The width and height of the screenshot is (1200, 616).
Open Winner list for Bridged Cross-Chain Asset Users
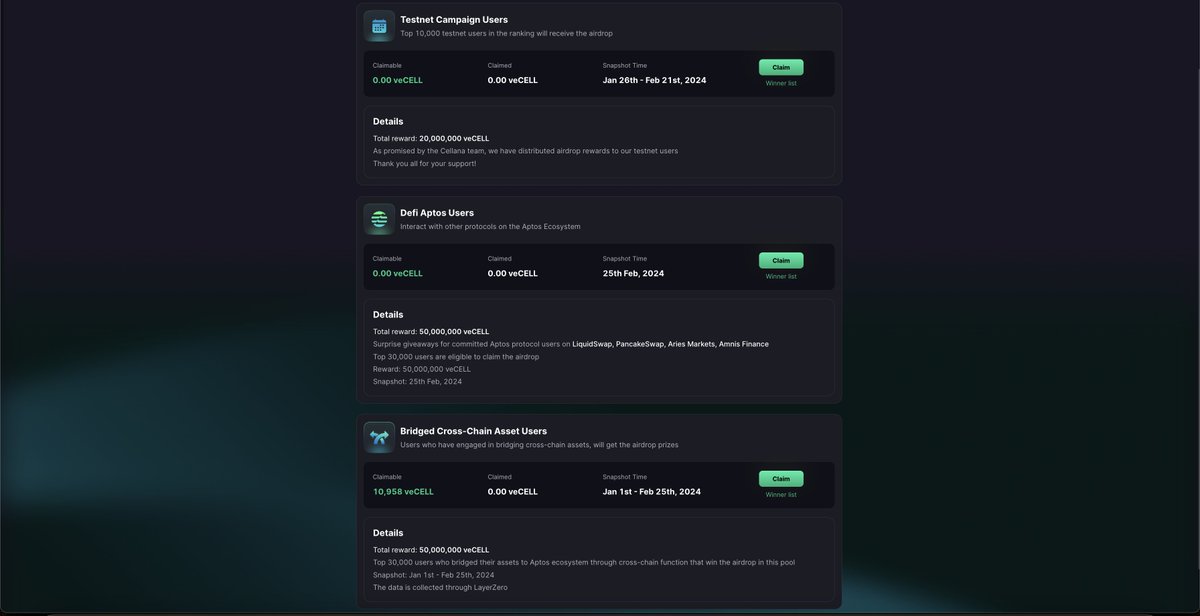[x=781, y=494]
